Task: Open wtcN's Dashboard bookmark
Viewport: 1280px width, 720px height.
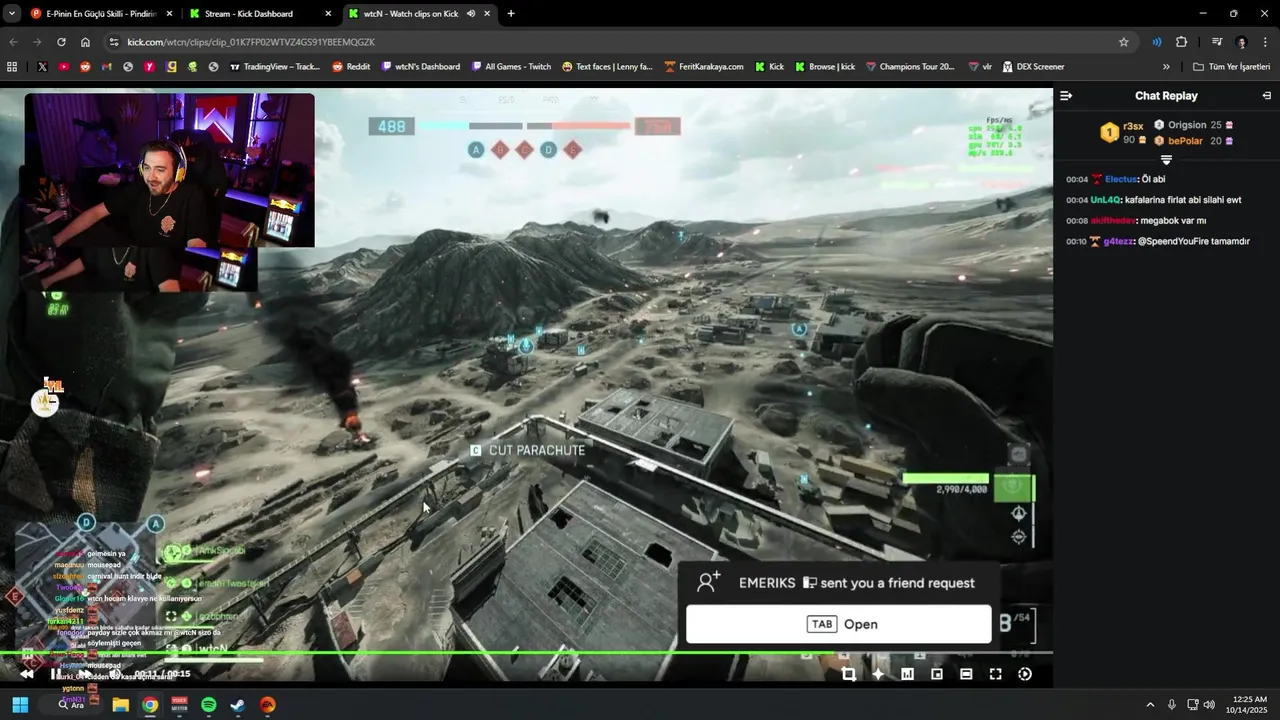Action: [x=421, y=67]
